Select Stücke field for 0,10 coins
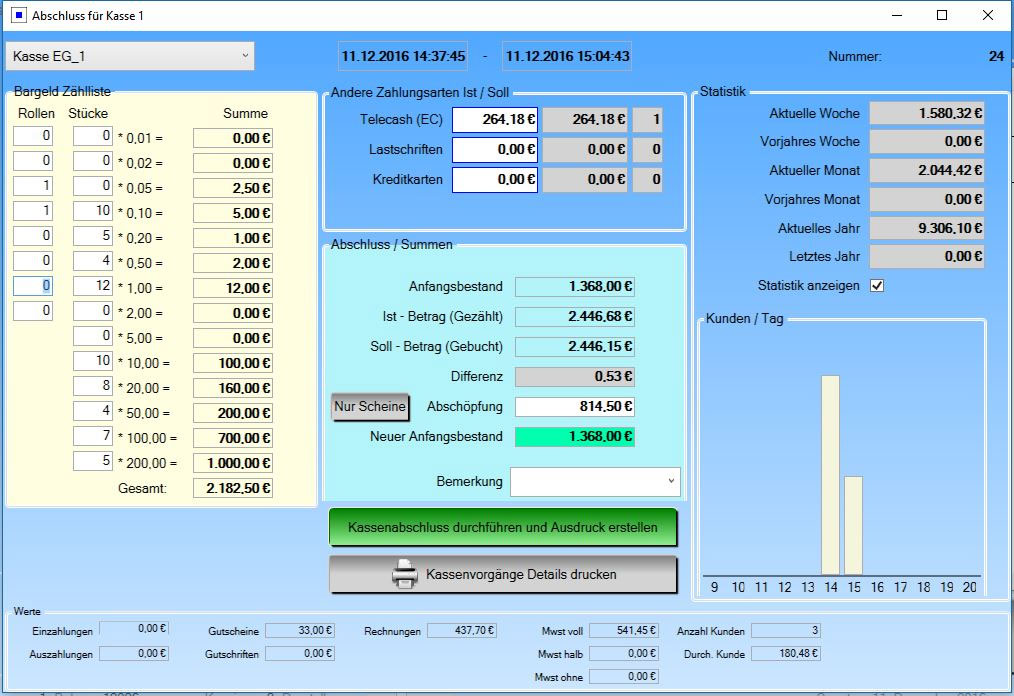The width and height of the screenshot is (1014, 696). (x=92, y=211)
